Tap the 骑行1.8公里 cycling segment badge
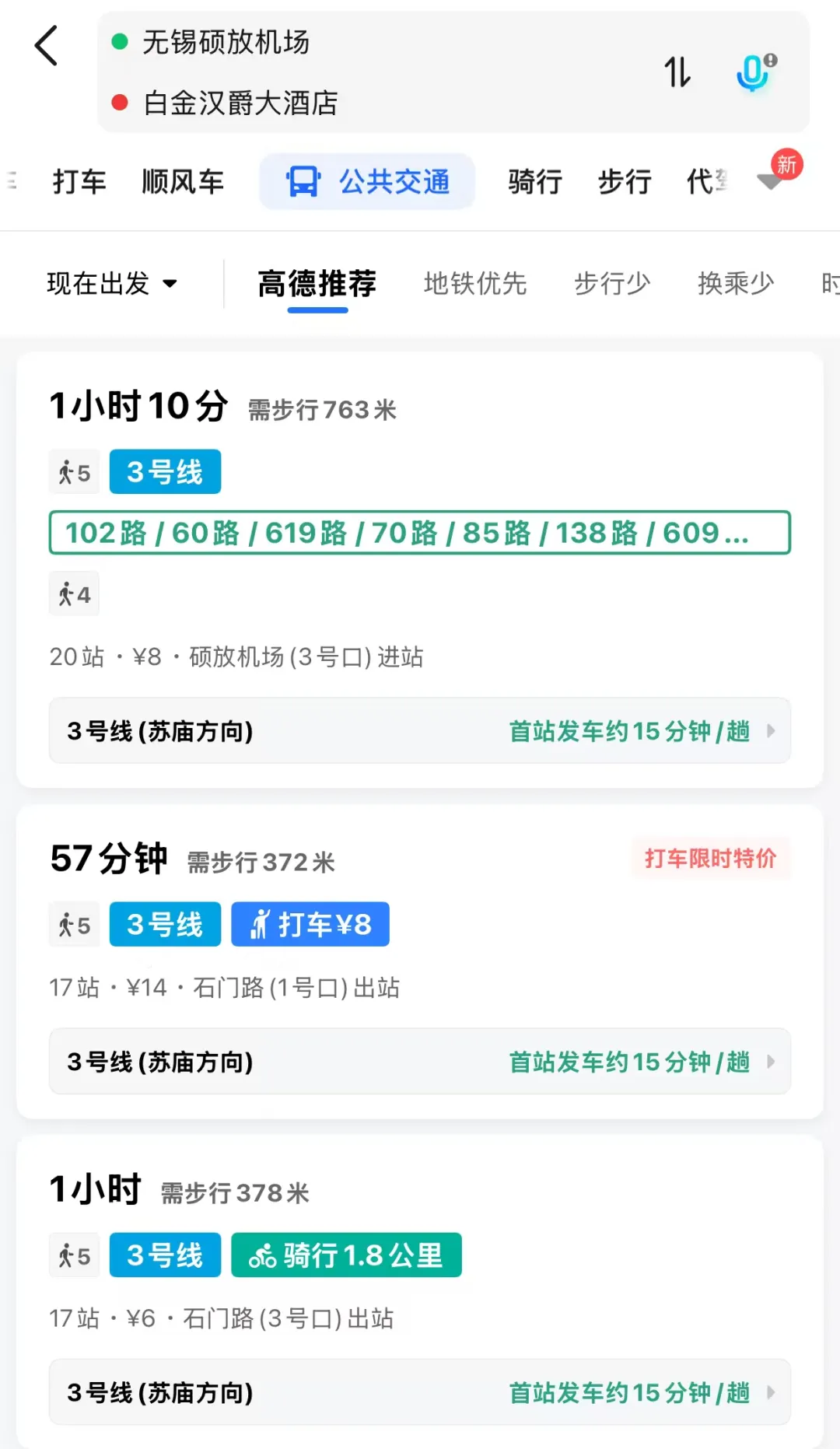This screenshot has width=840, height=1449. click(x=346, y=1255)
